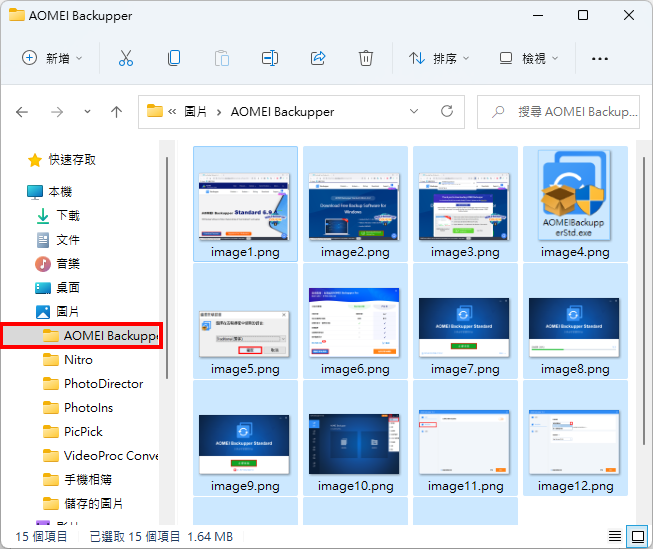Select image2.png thumbnail
Screen dimensions: 653x549
pos(355,204)
